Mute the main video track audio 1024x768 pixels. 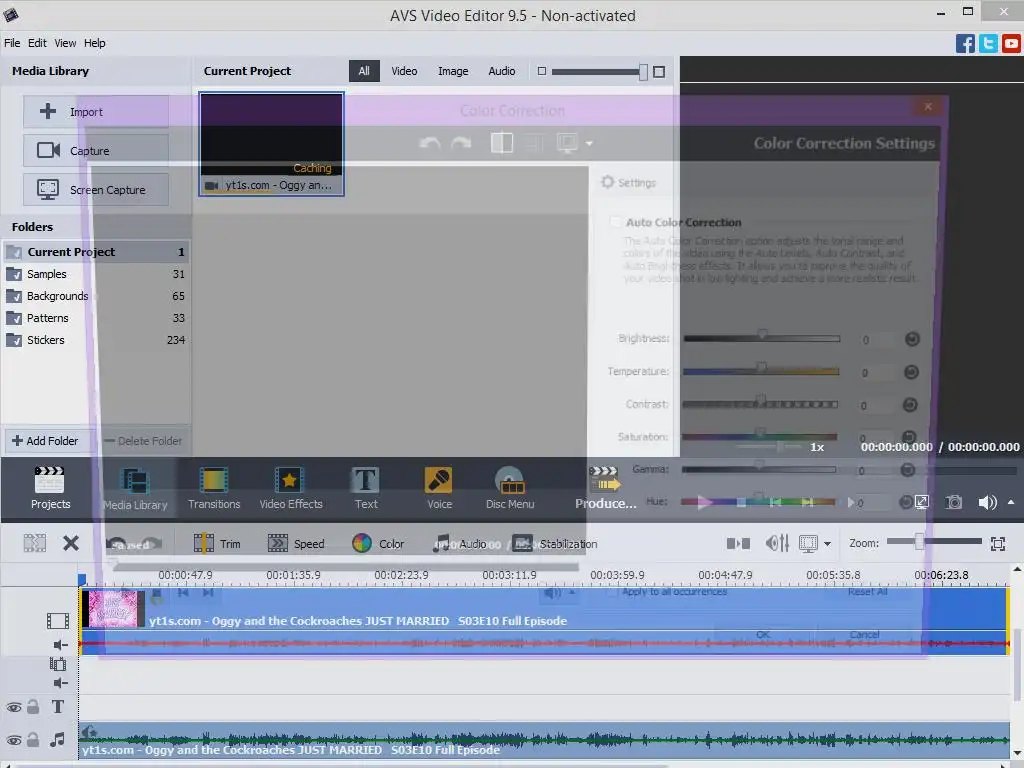click(60, 645)
